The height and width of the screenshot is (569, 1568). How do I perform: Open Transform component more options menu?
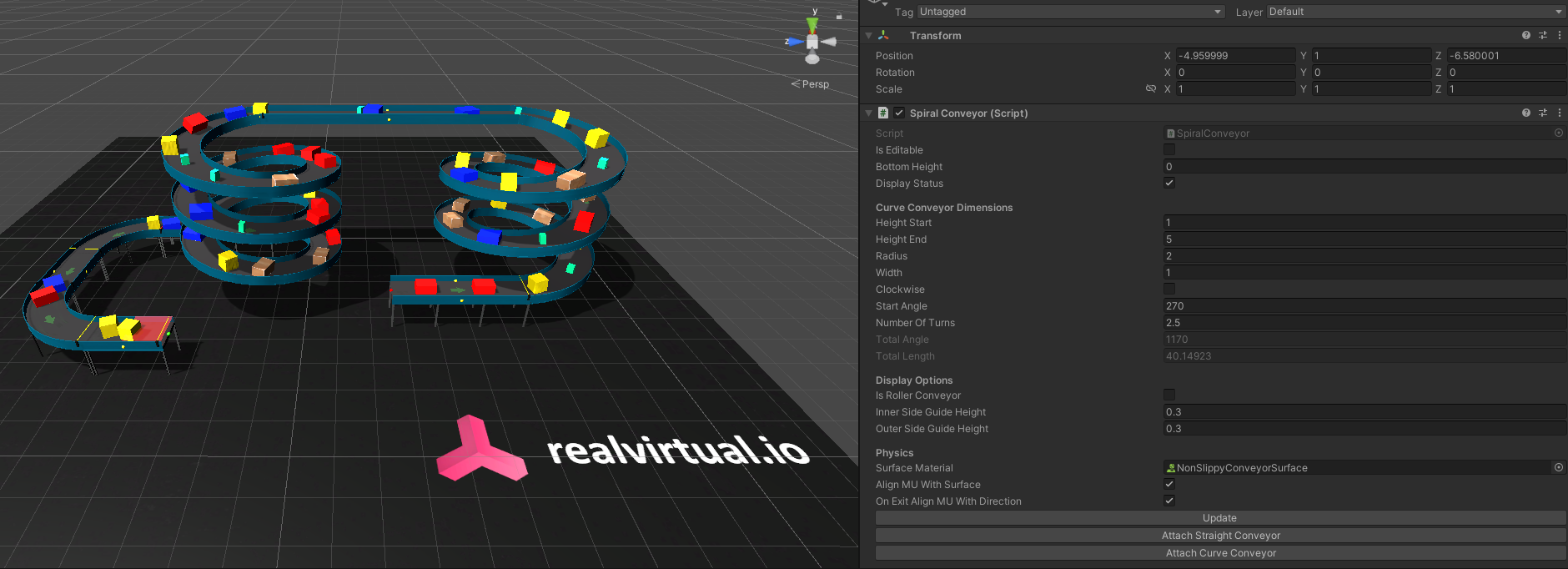pyautogui.click(x=1560, y=35)
